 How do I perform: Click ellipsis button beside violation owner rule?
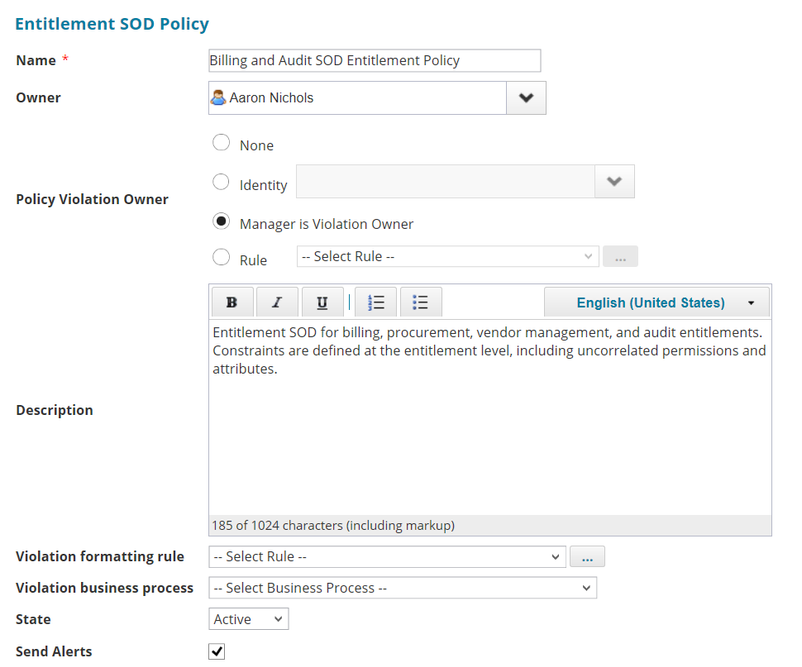pyautogui.click(x=620, y=256)
